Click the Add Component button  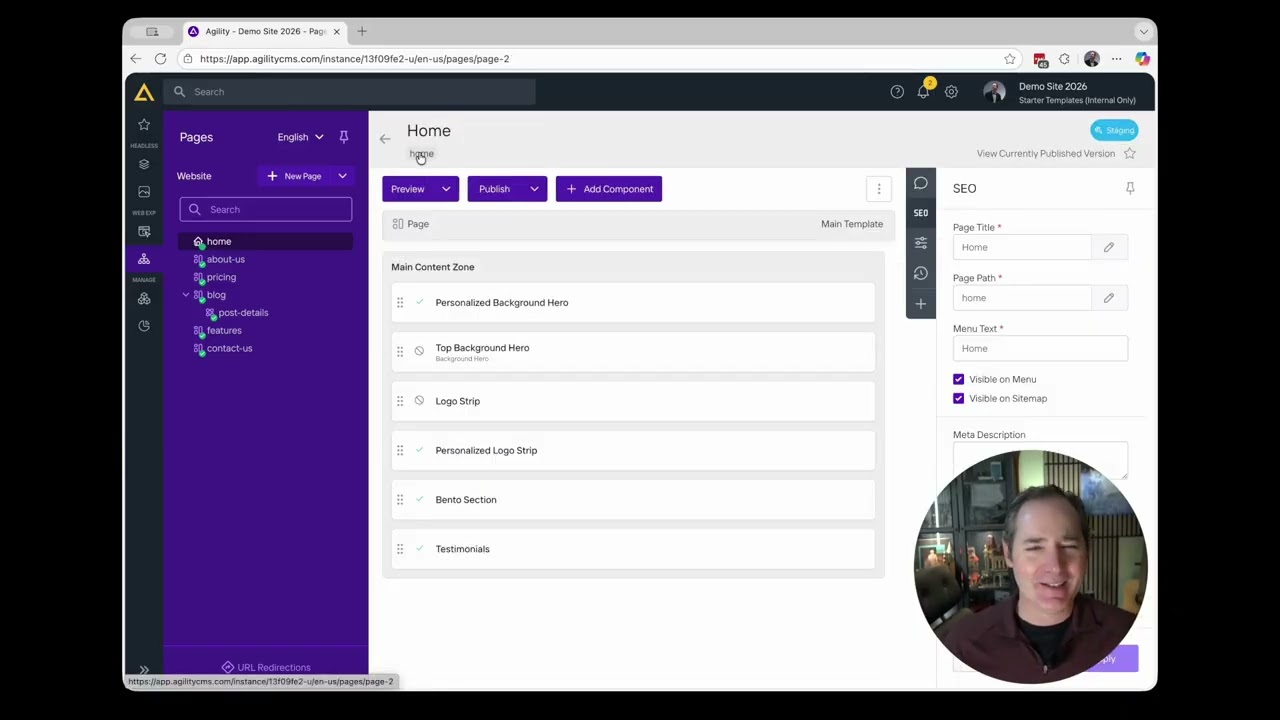[x=609, y=189]
